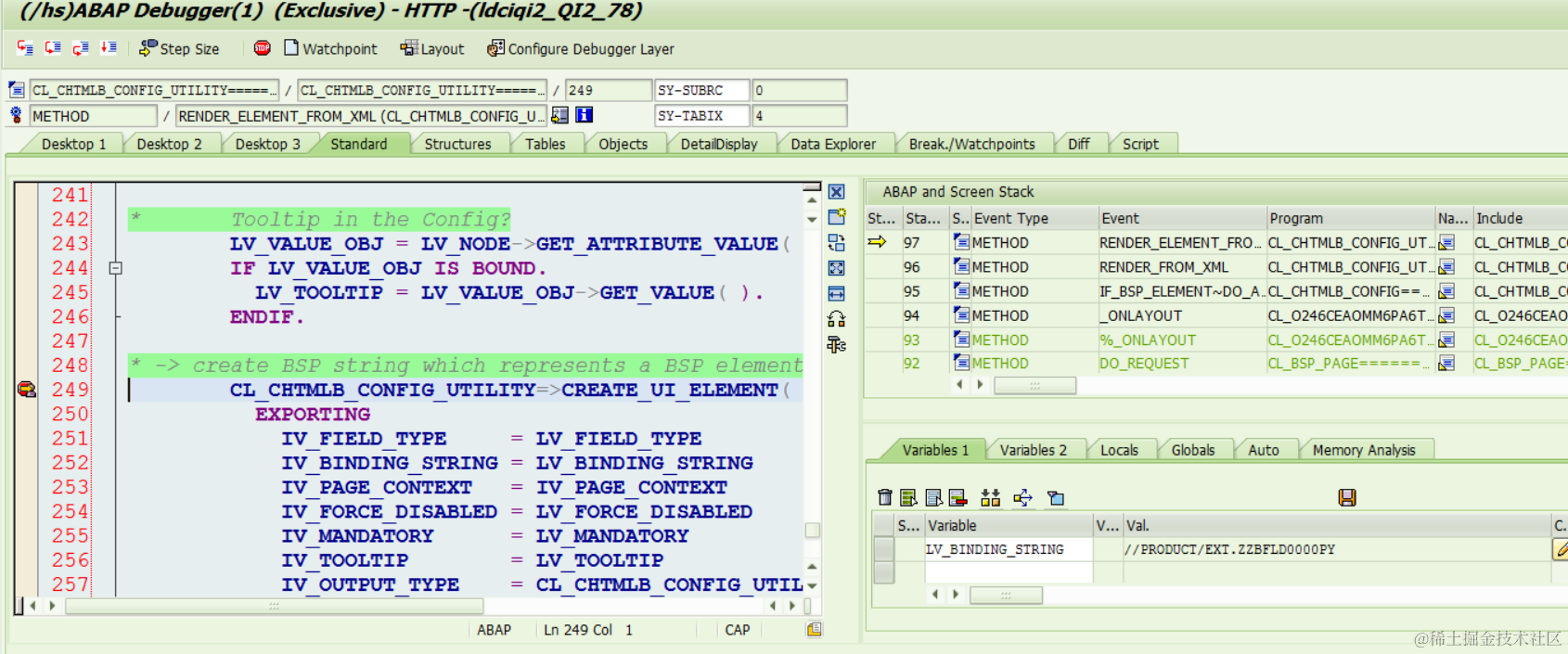
Task: Click the save diskette icon in variables toolbar
Action: click(x=1347, y=498)
